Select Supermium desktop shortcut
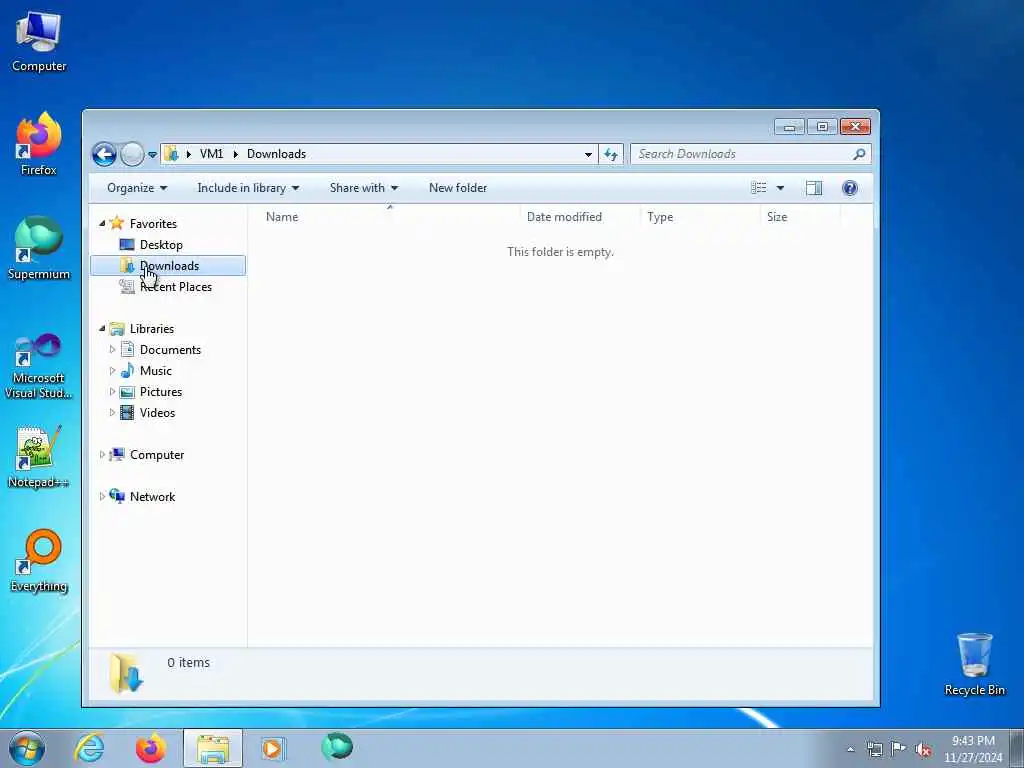 click(39, 248)
